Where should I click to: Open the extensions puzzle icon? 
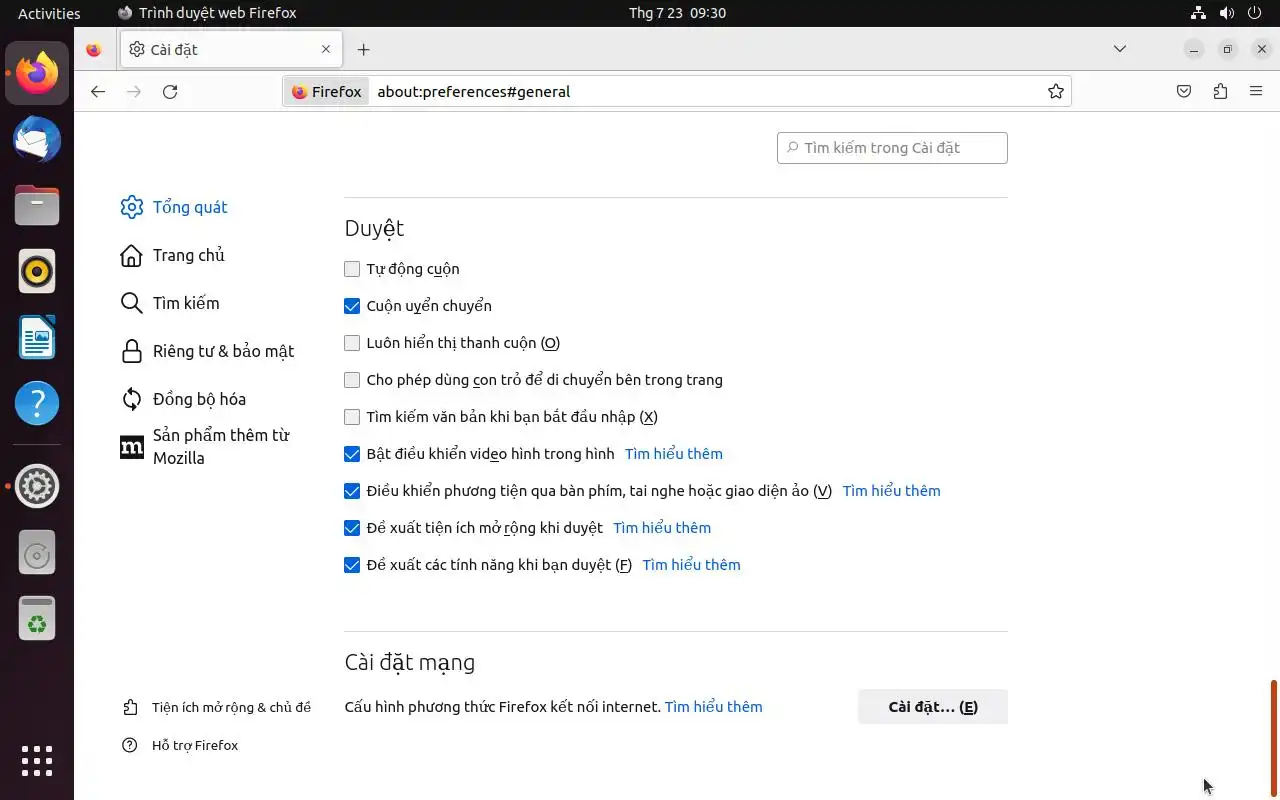1220,92
